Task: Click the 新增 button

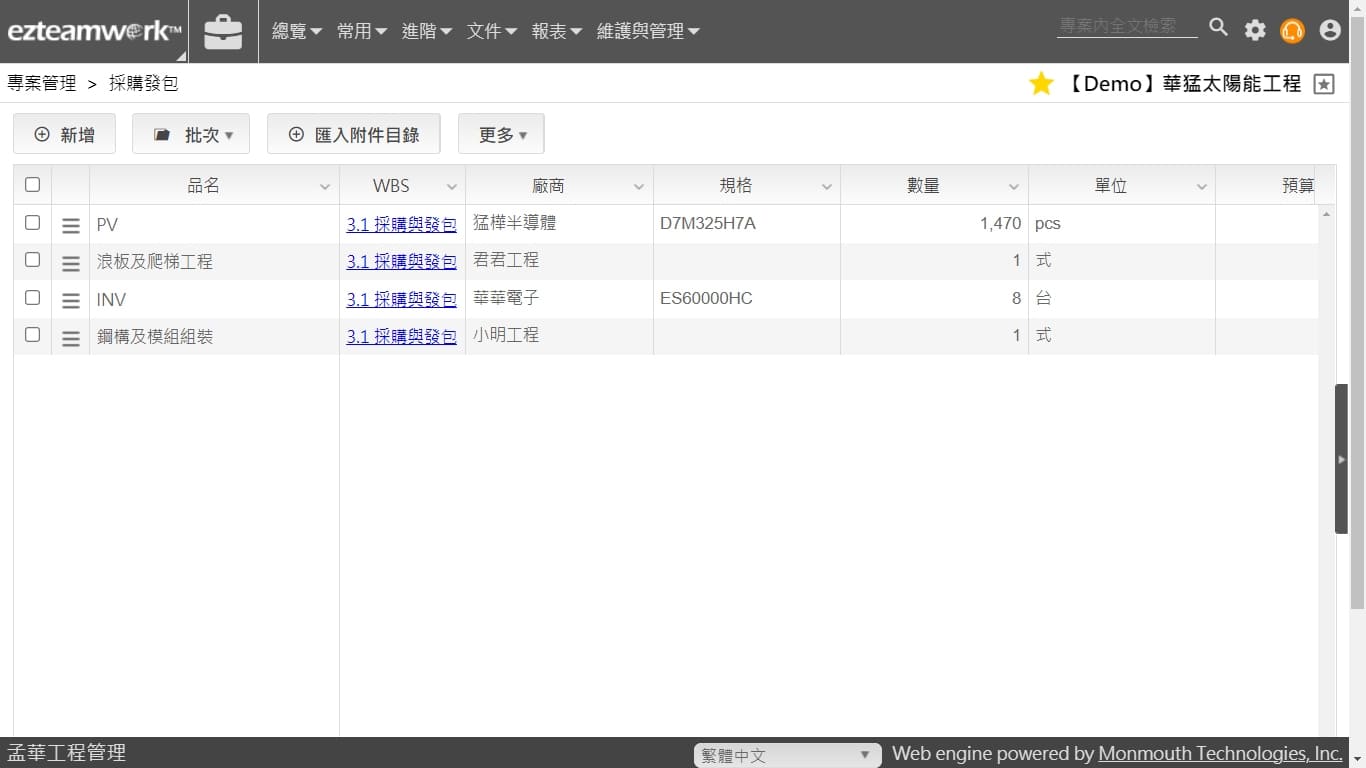Action: [x=64, y=135]
